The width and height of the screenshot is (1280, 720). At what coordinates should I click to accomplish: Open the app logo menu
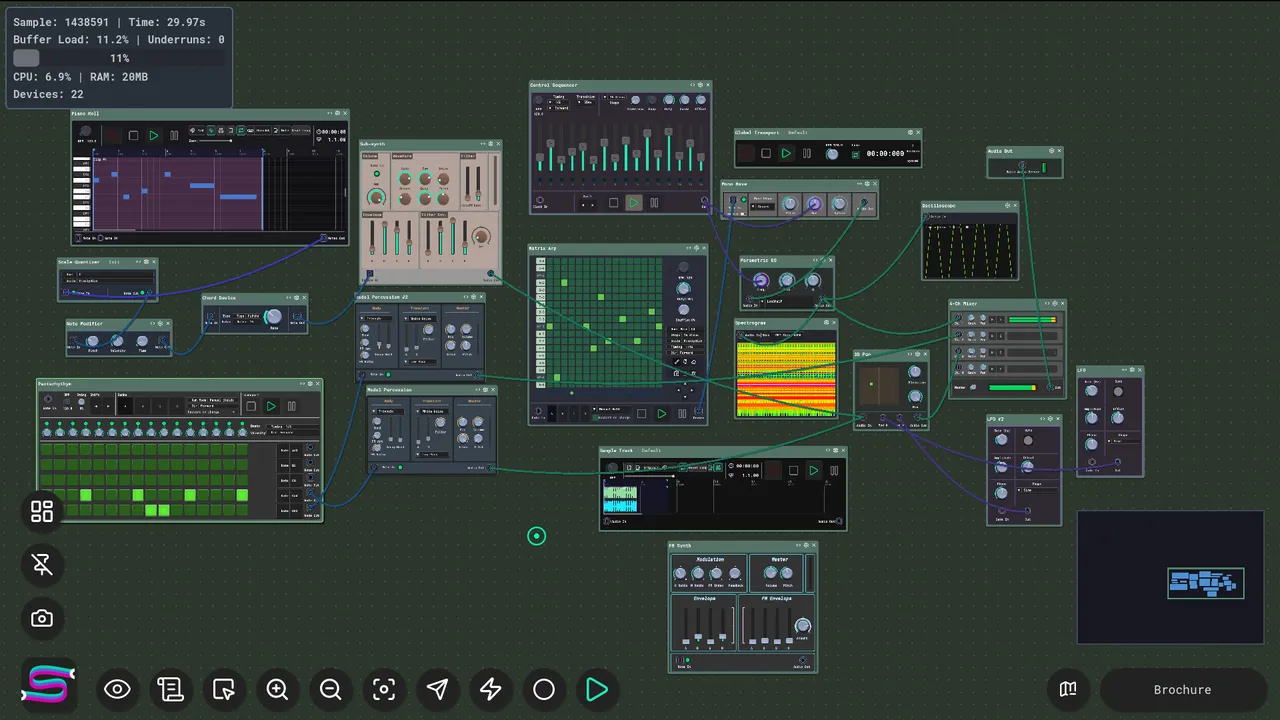pyautogui.click(x=48, y=684)
